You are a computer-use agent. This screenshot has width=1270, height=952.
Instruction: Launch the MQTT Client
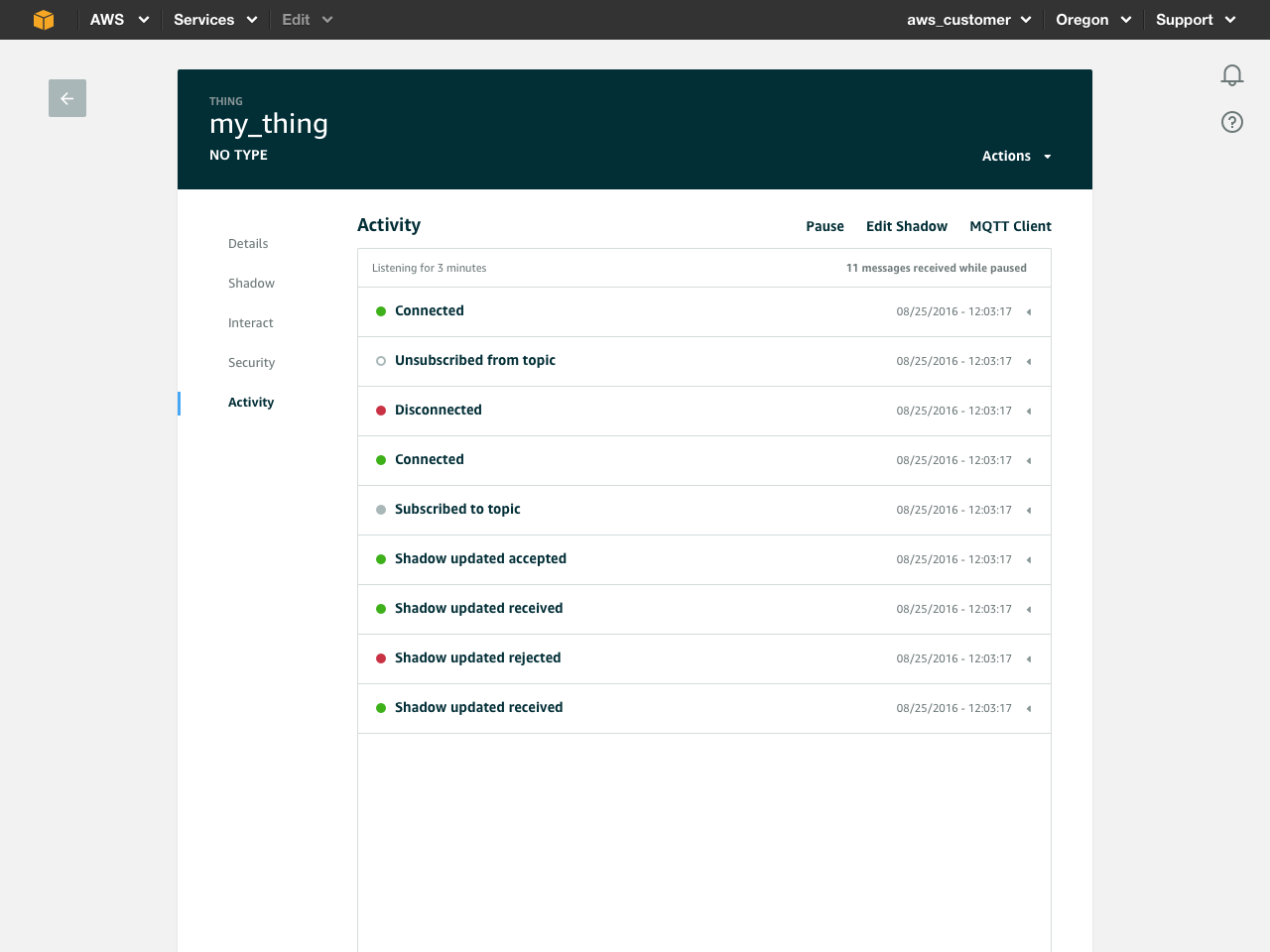(x=1010, y=226)
